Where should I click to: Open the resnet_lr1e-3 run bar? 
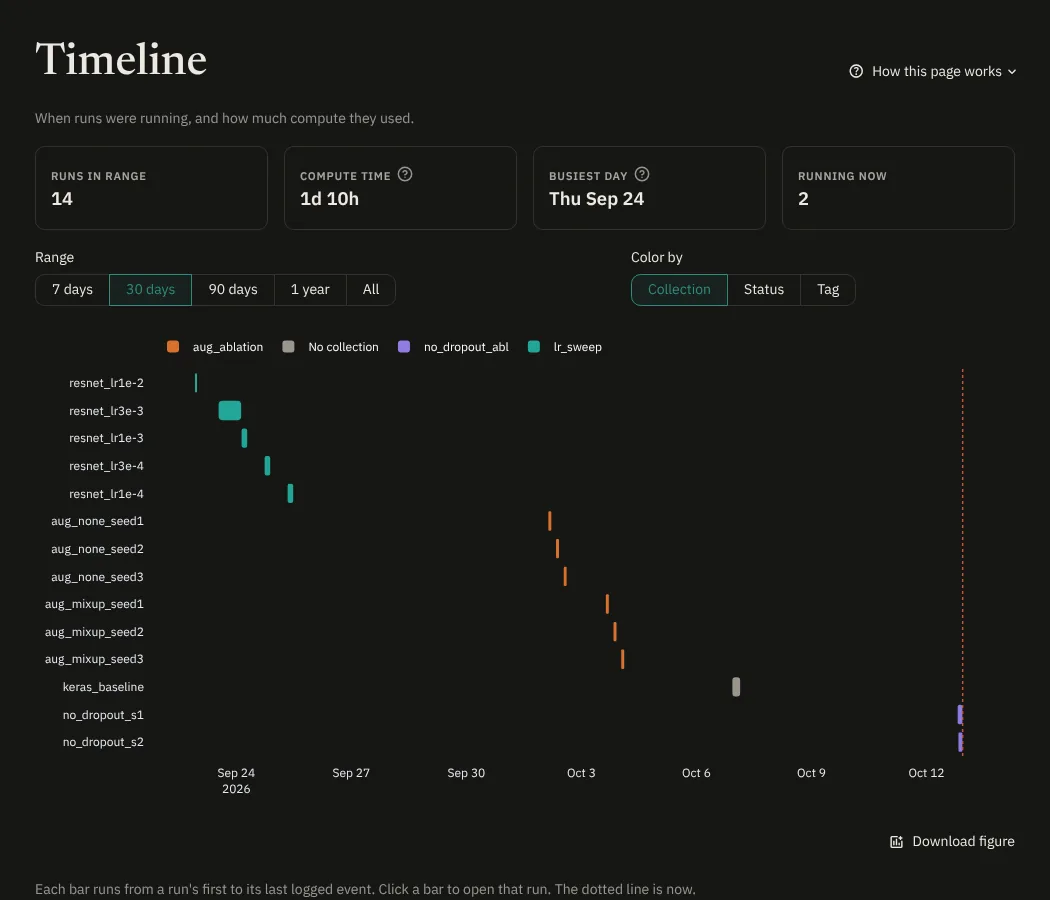tap(244, 438)
